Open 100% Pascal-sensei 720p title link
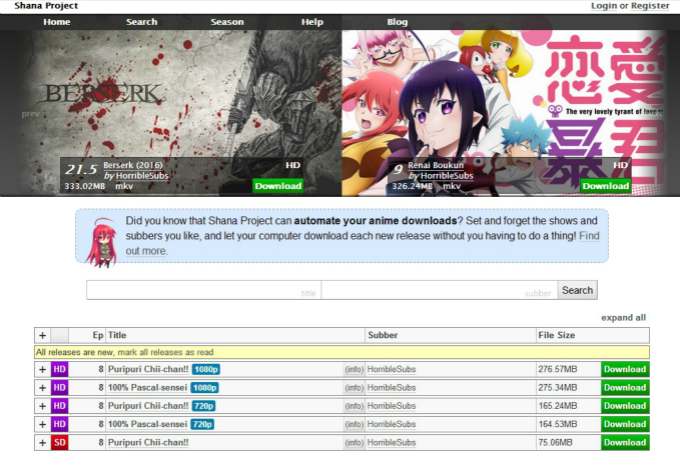This screenshot has width=680, height=452. pyautogui.click(x=147, y=424)
